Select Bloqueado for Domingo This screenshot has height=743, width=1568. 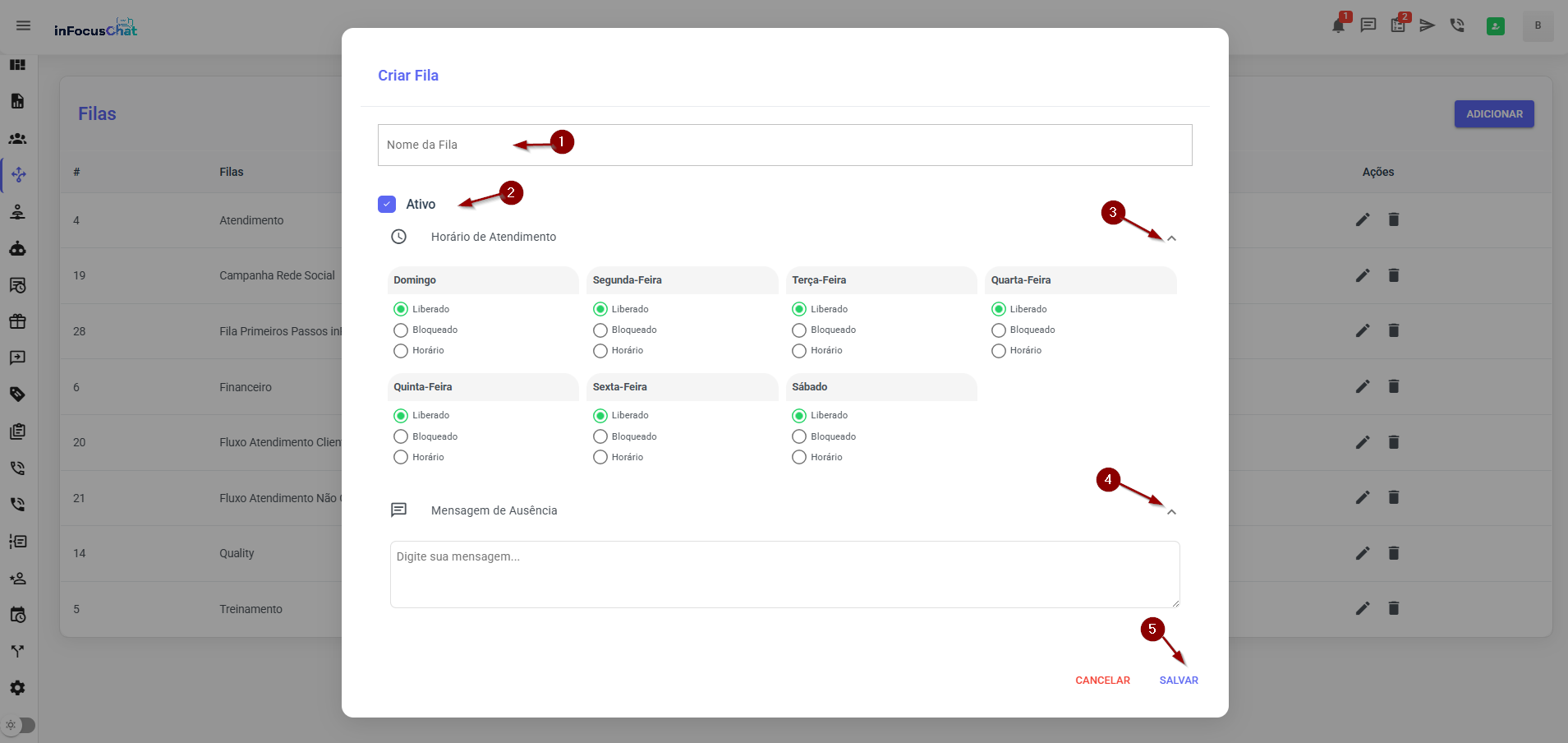(401, 330)
